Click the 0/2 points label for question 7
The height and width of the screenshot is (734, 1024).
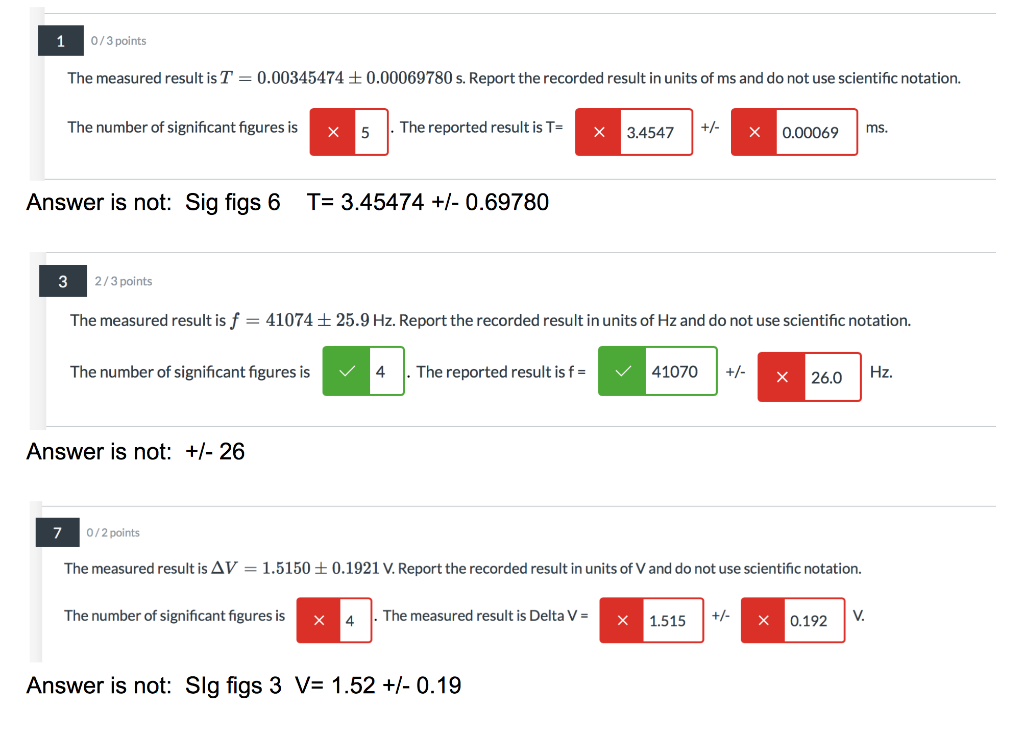point(114,533)
